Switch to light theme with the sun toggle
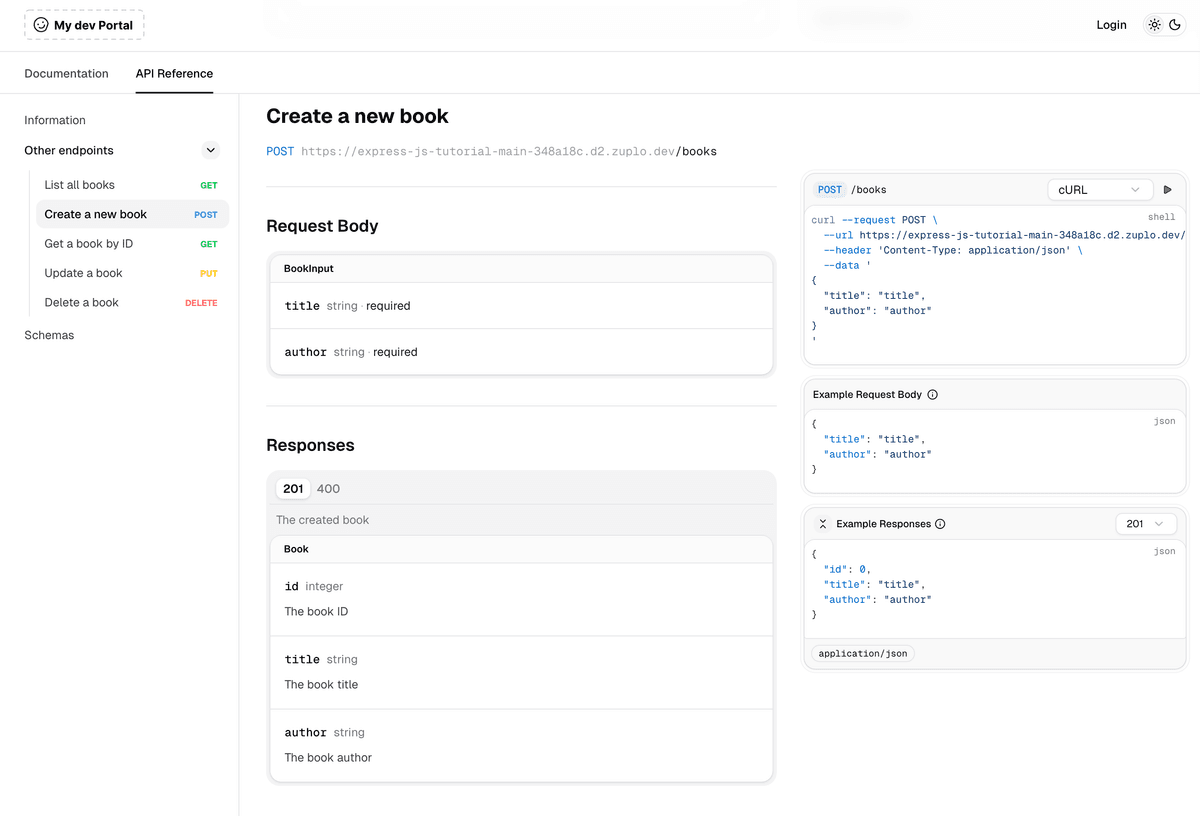This screenshot has width=1200, height=816. coord(1153,24)
